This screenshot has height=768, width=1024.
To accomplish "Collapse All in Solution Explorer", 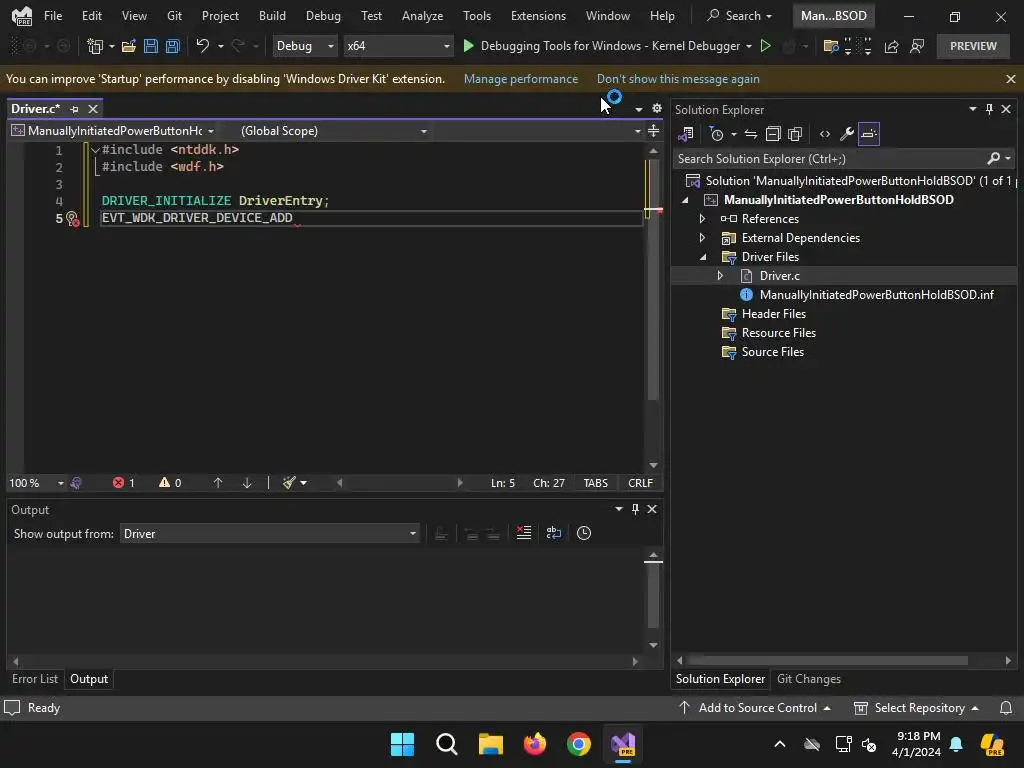I will tap(773, 134).
